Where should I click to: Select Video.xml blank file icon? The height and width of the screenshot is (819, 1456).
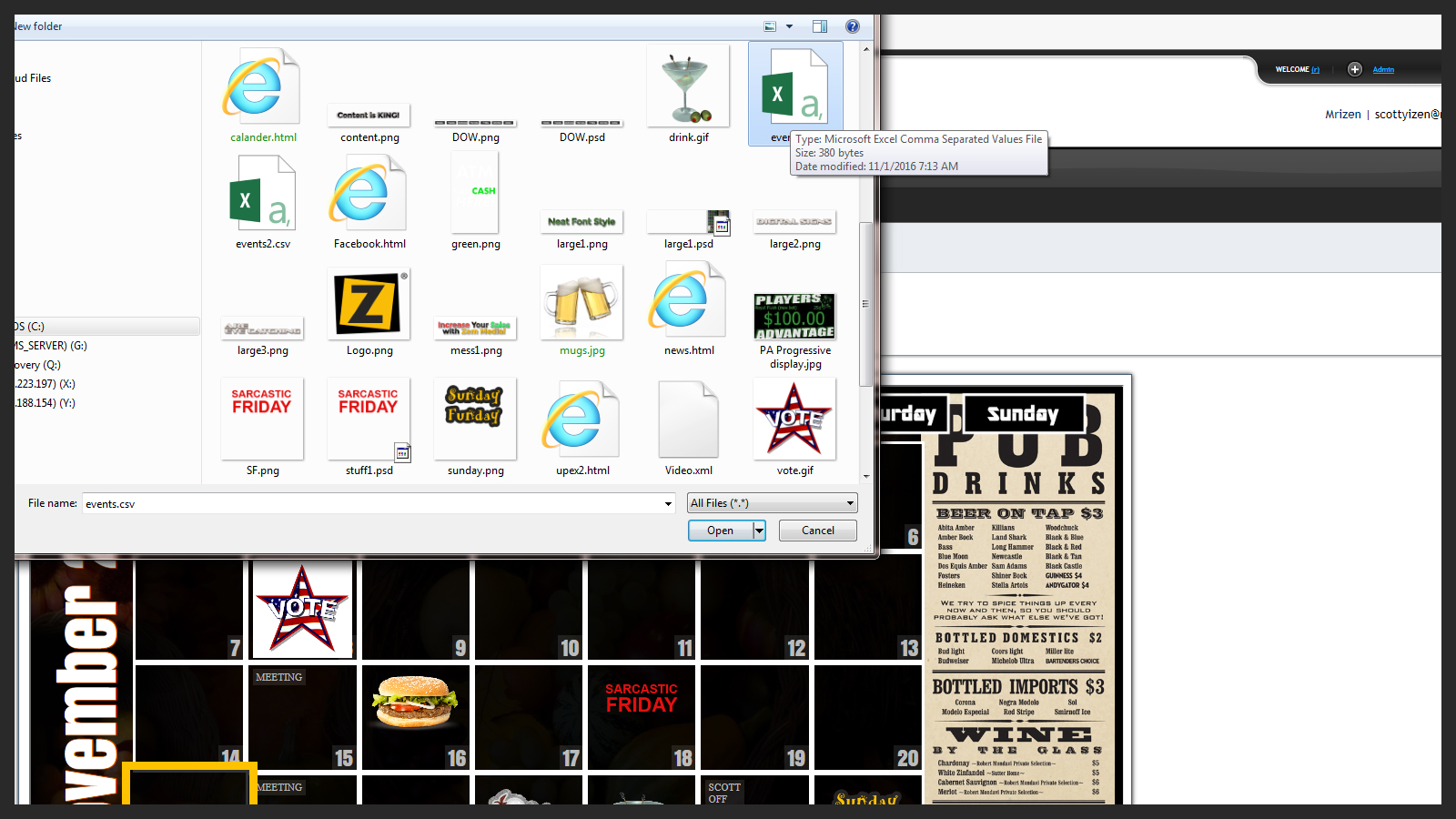tap(688, 419)
